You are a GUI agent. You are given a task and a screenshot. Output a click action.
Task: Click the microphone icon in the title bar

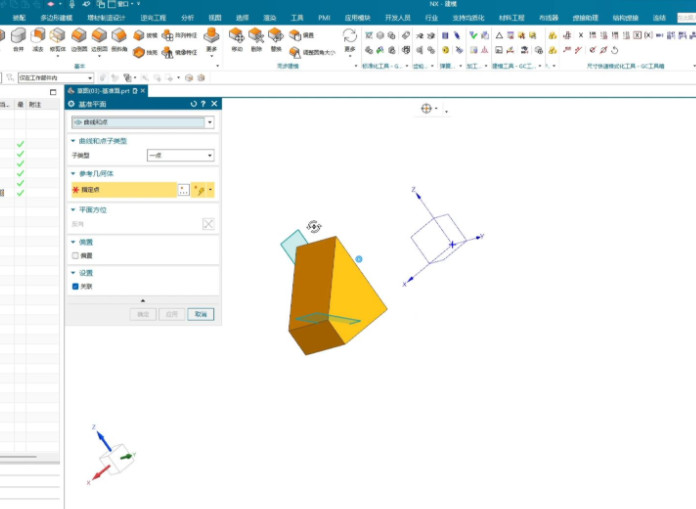pos(72,4)
